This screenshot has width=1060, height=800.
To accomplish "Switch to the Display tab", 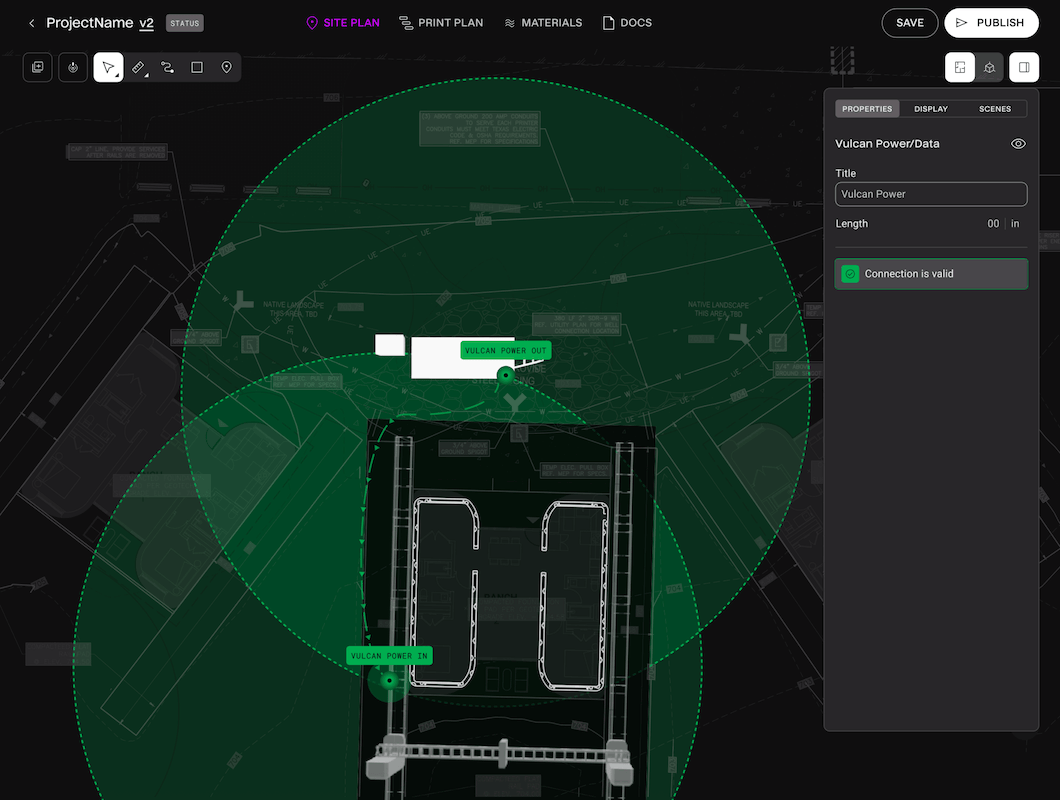I will click(x=931, y=109).
